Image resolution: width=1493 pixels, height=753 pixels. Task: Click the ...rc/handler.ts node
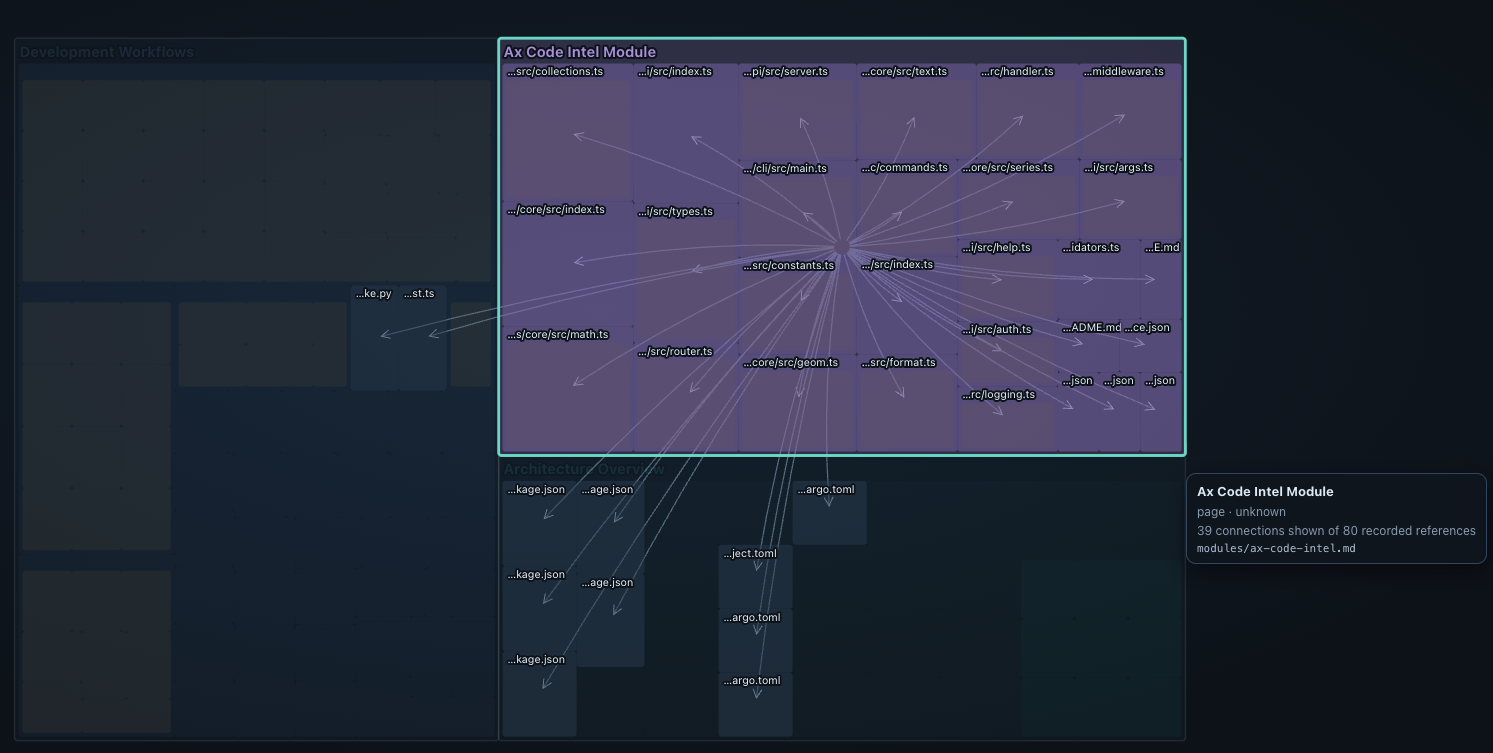(1027, 111)
